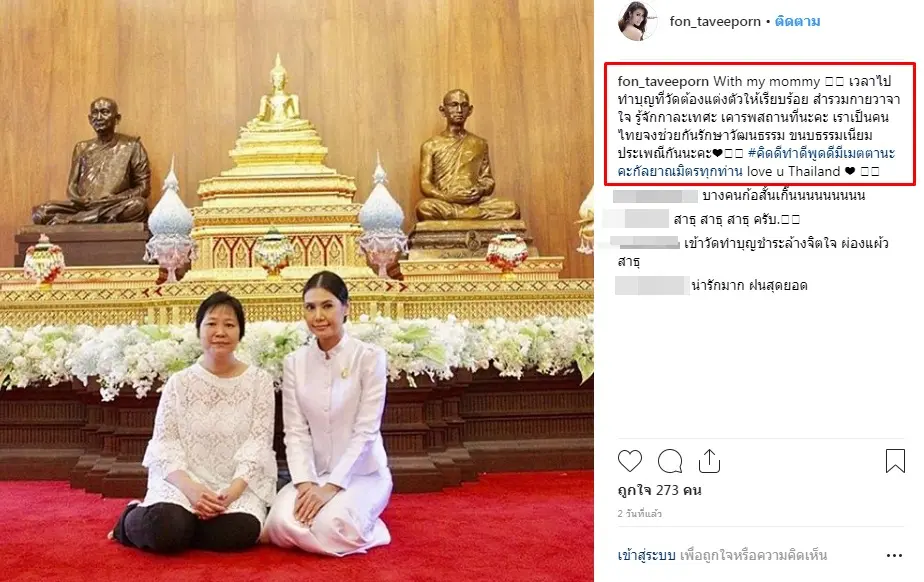Open blurred commenter of เข้าวัดทำบุญ comment
924x582 pixels.
645,242
